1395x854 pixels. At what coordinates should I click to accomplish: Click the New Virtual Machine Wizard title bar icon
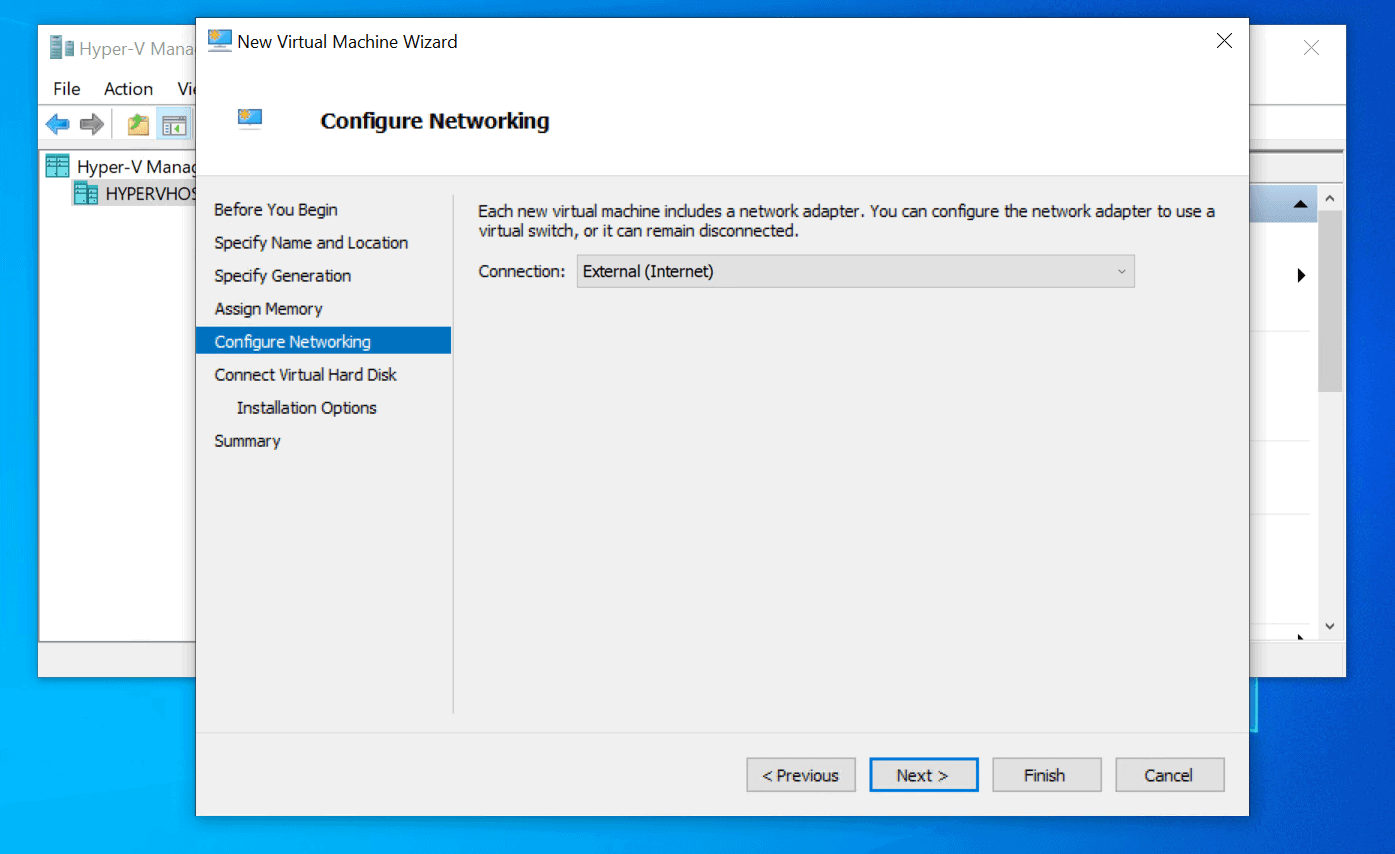coord(219,41)
